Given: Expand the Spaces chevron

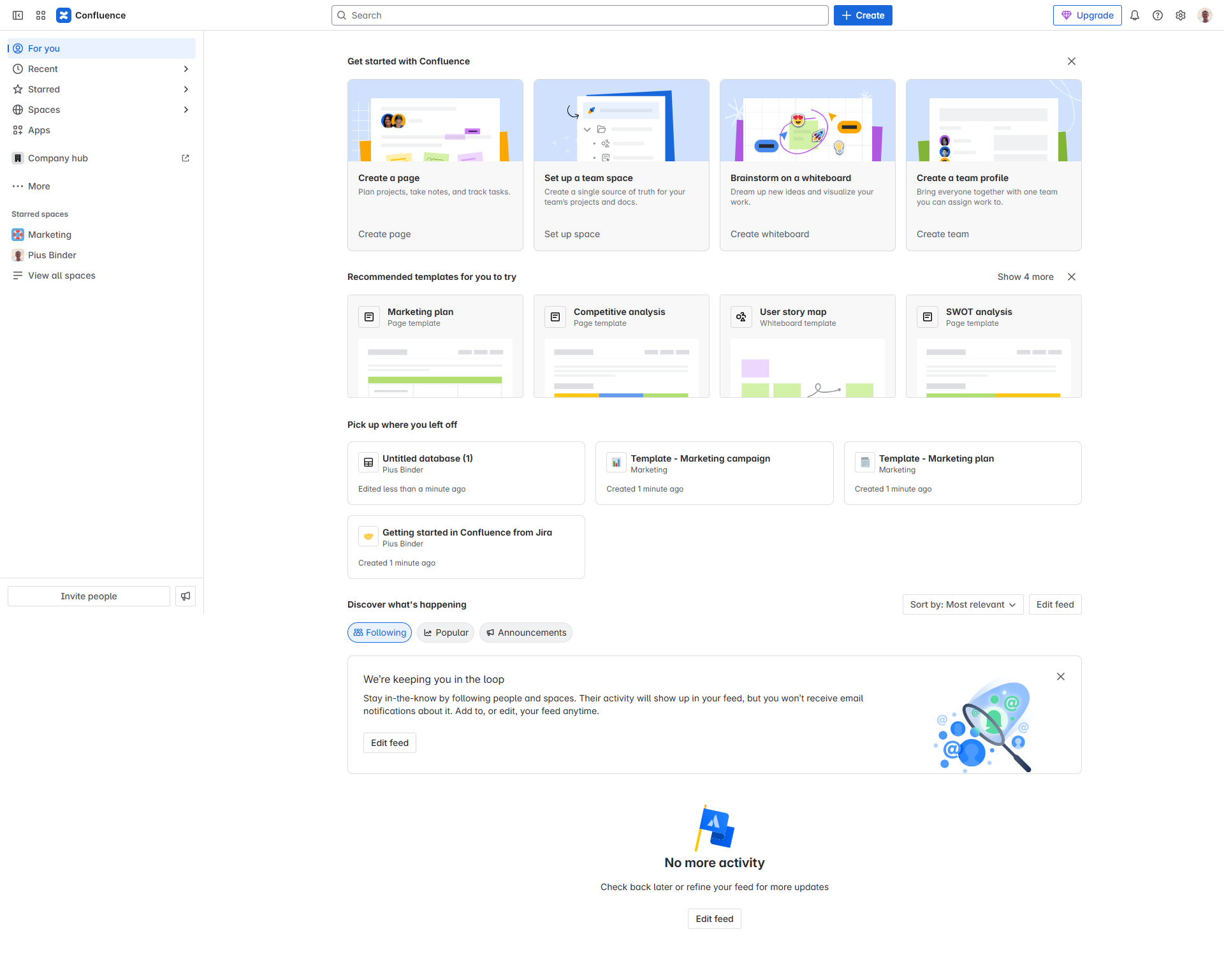Looking at the screenshot, I should (186, 110).
